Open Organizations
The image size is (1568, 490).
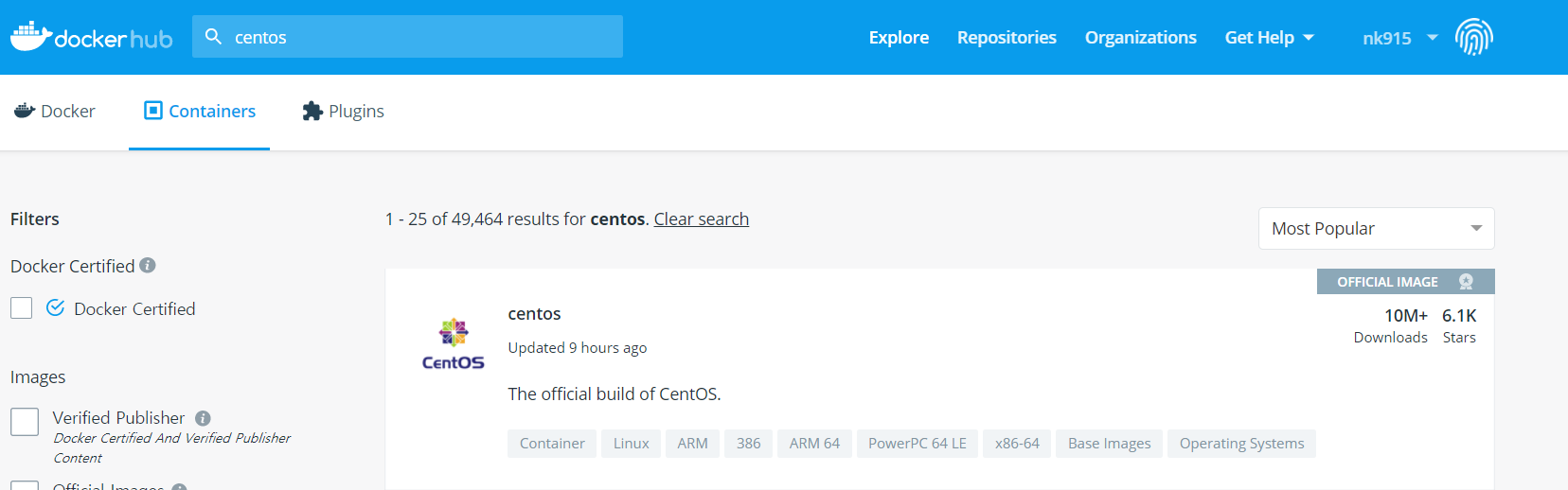tap(1140, 37)
